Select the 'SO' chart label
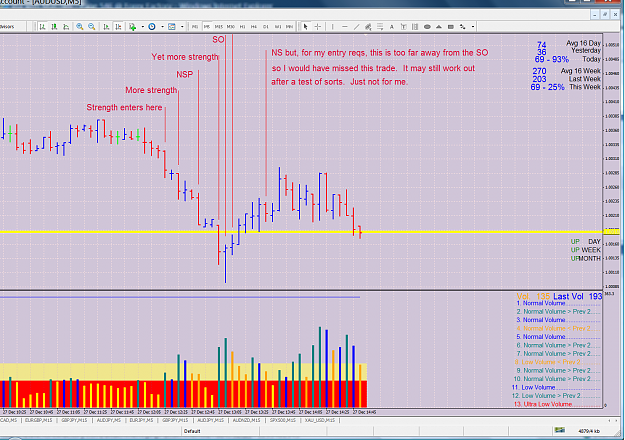 [218, 39]
